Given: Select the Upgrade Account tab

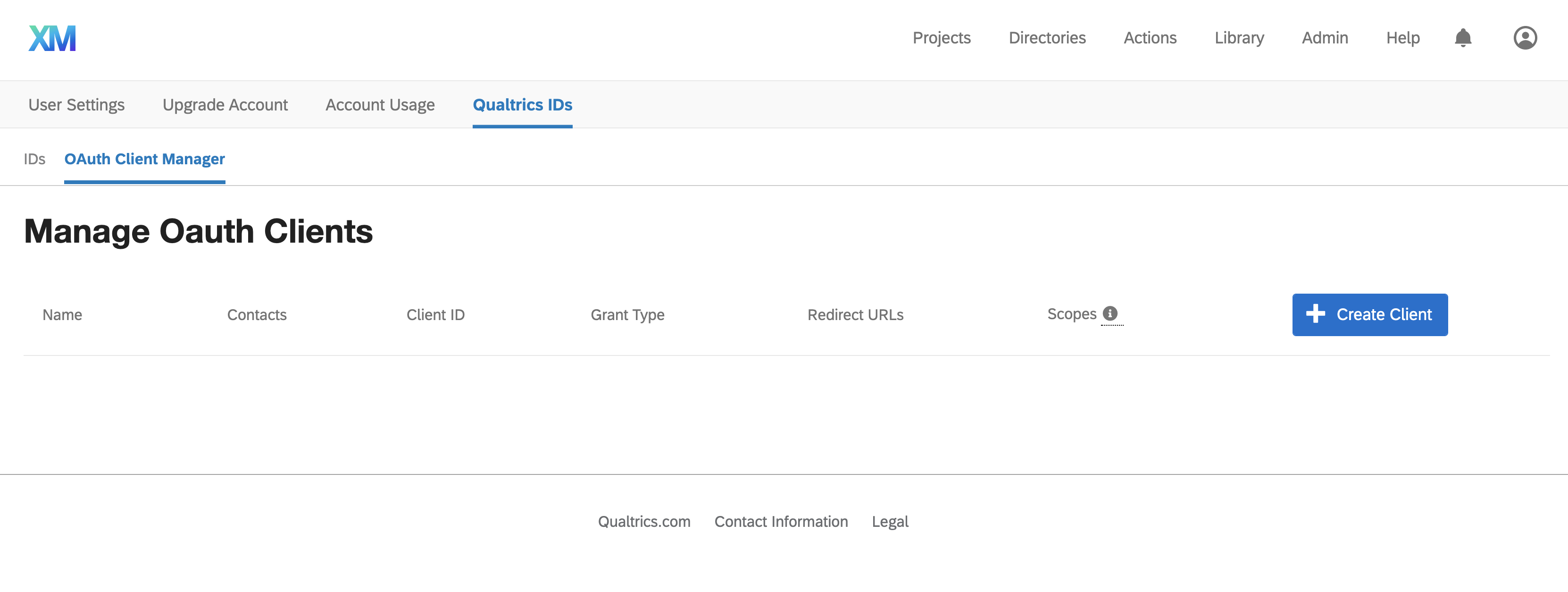Looking at the screenshot, I should 225,105.
